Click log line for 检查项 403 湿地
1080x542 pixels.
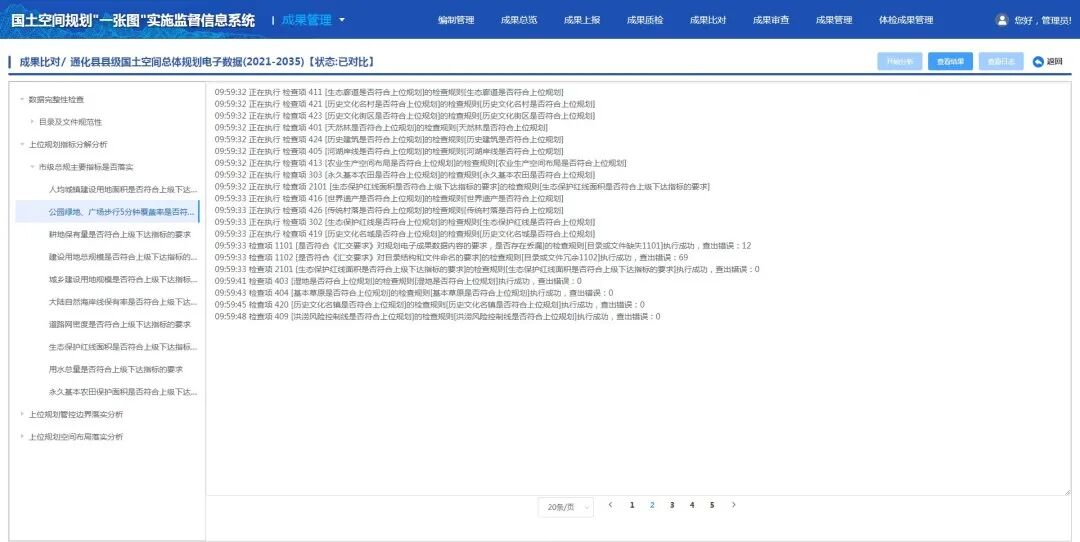point(397,281)
